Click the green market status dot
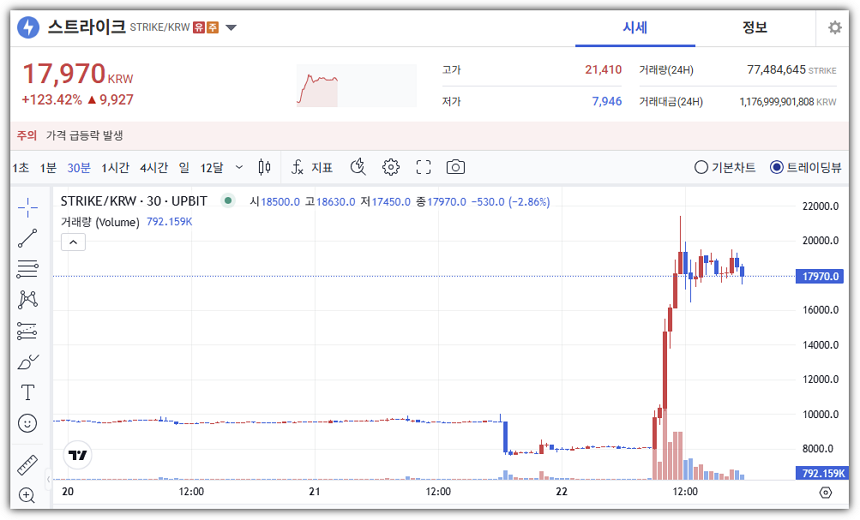The height and width of the screenshot is (520, 860). tap(228, 201)
